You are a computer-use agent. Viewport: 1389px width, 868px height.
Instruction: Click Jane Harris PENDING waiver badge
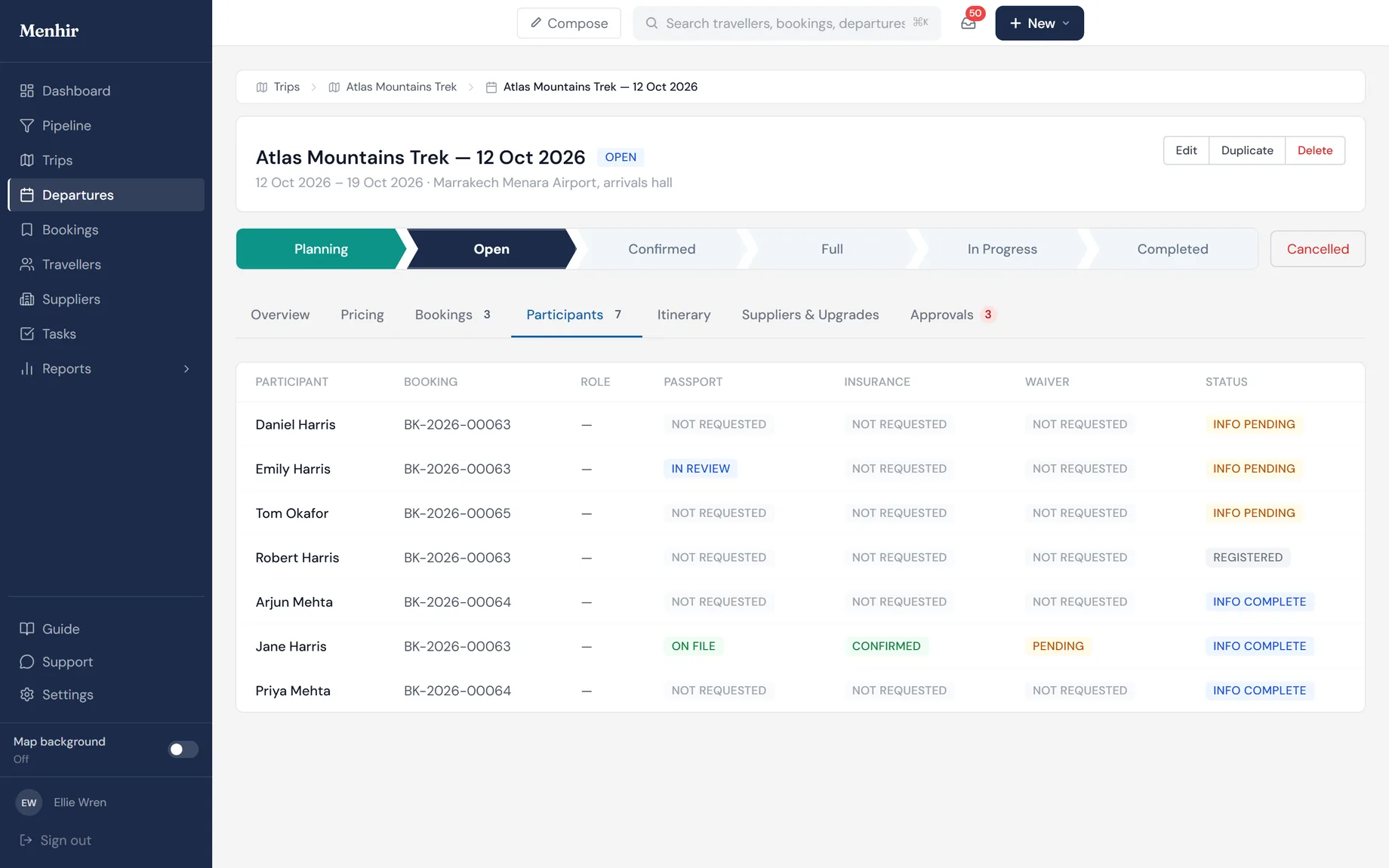(x=1058, y=646)
